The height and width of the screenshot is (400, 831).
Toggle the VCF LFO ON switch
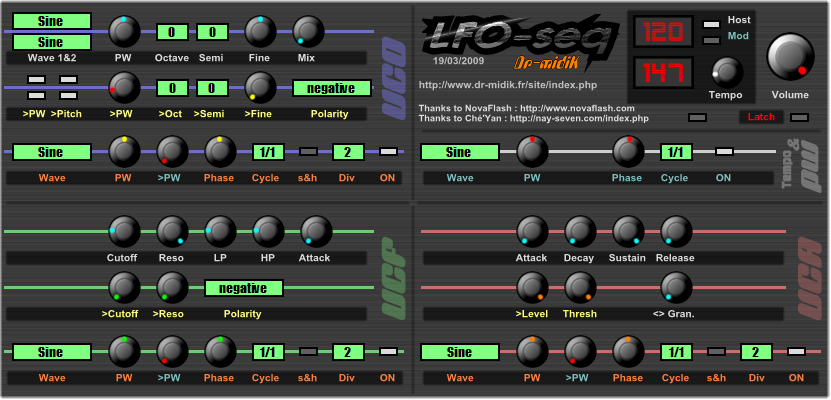point(388,351)
